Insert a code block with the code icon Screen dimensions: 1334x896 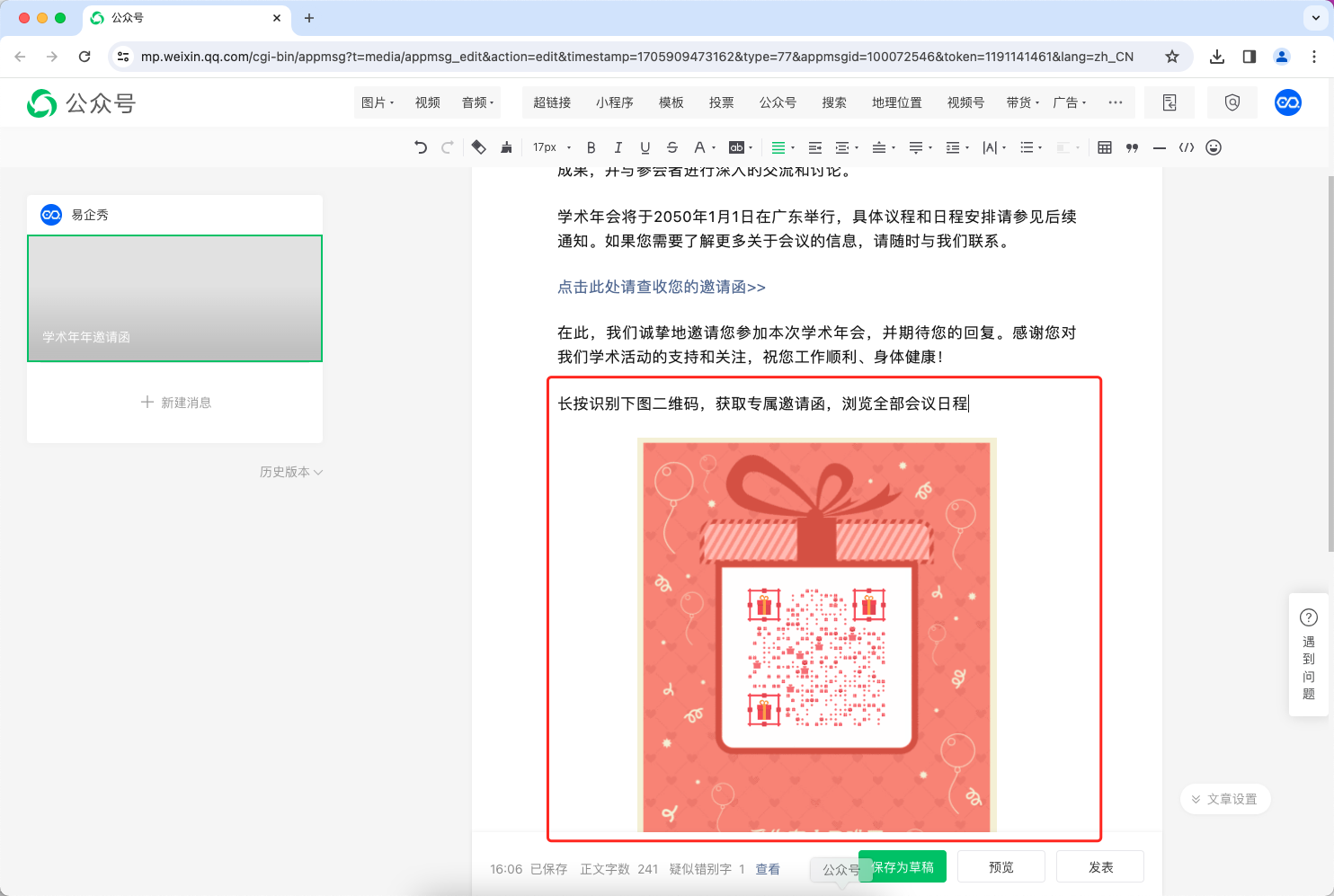[1187, 147]
